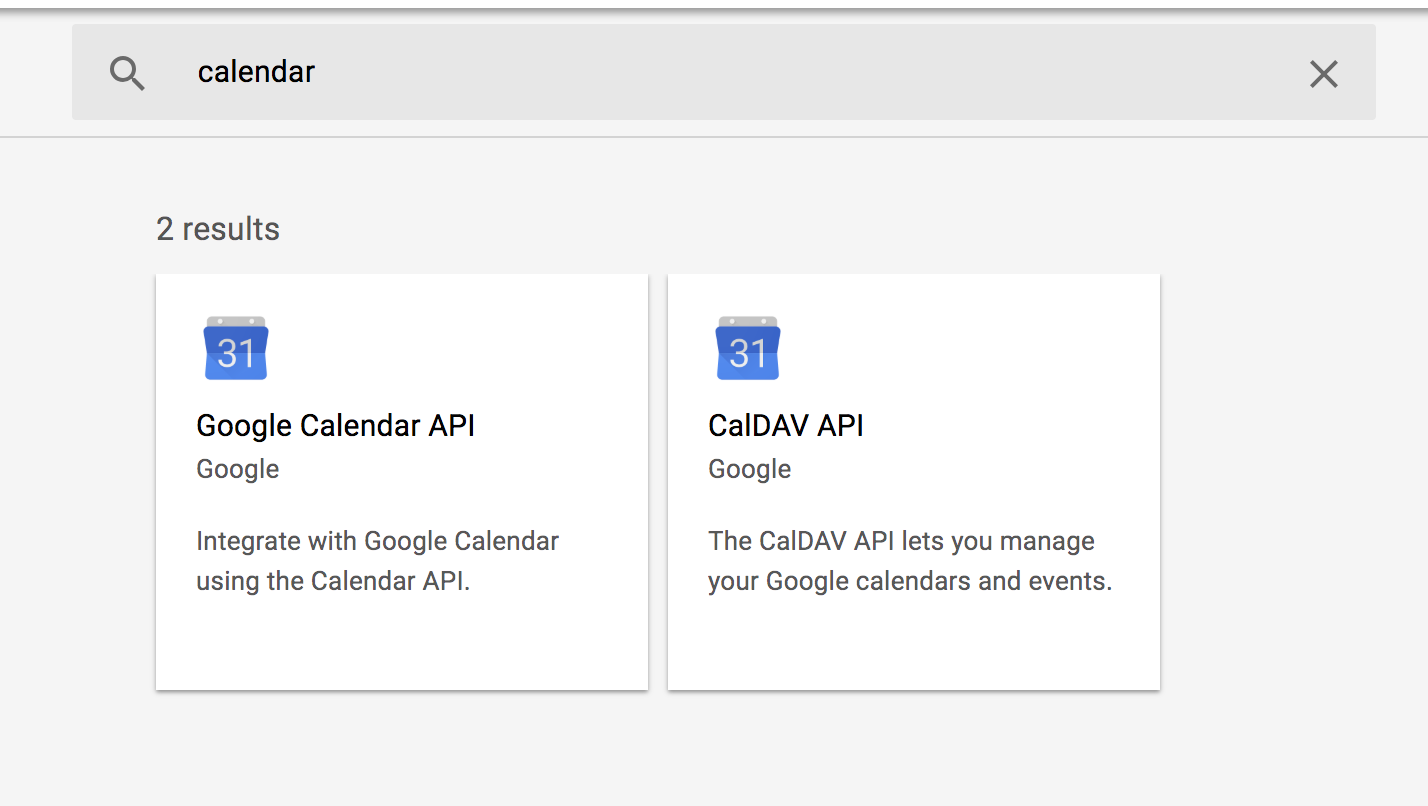Viewport: 1428px width, 806px height.
Task: Clear the search with the X icon
Action: coord(1323,73)
